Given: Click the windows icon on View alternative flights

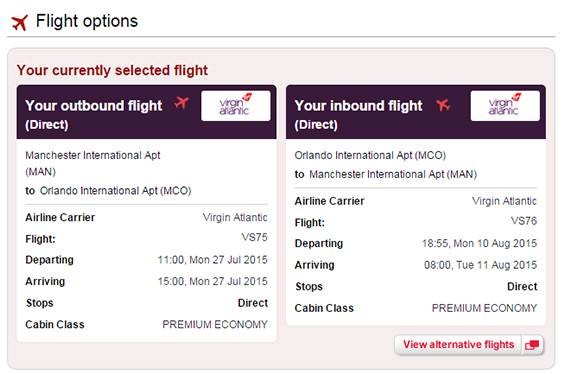Looking at the screenshot, I should tap(532, 345).
